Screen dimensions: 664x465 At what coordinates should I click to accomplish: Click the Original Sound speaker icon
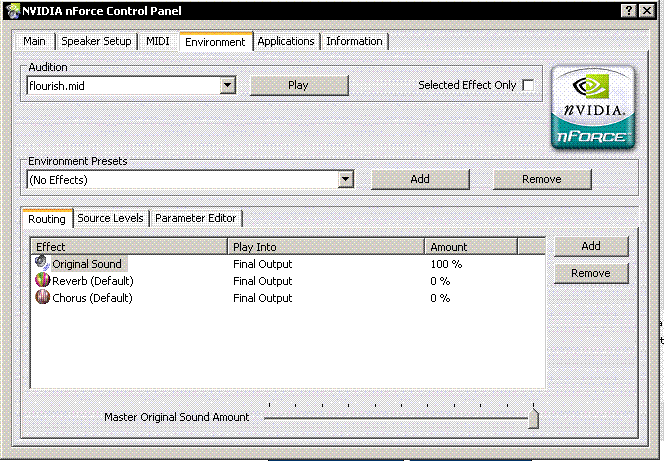tap(41, 264)
